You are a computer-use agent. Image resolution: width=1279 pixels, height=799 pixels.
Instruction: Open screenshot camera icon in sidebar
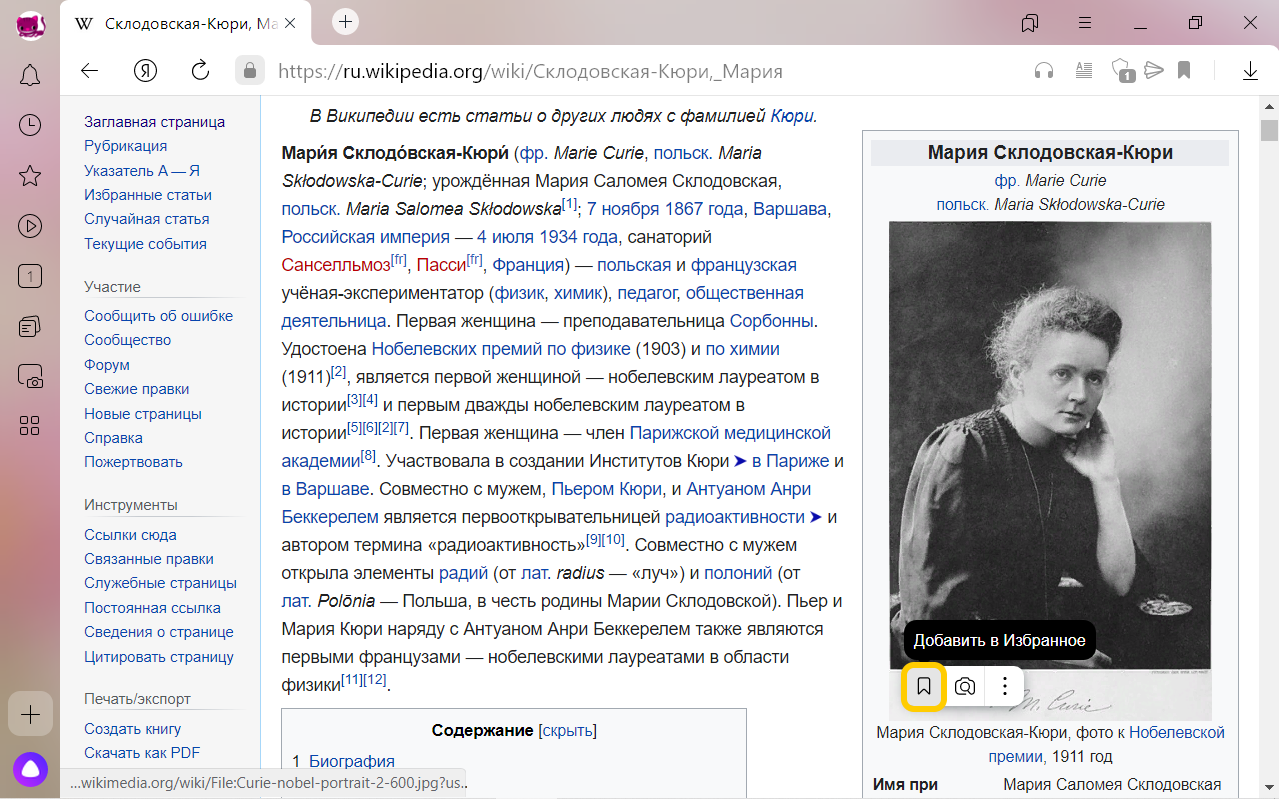(x=30, y=376)
